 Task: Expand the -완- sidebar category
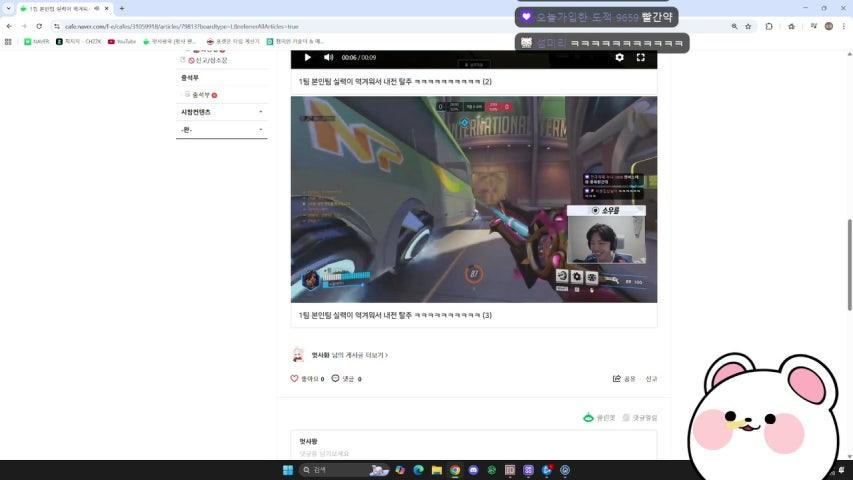click(221, 130)
